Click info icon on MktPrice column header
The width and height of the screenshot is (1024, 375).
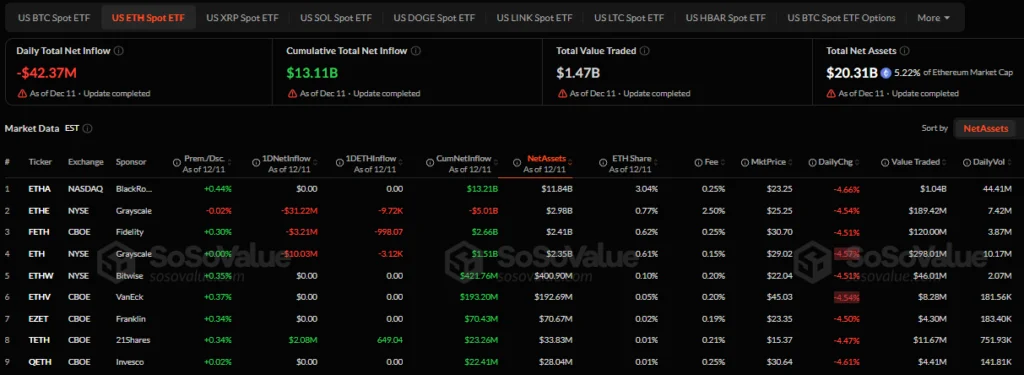(x=745, y=162)
